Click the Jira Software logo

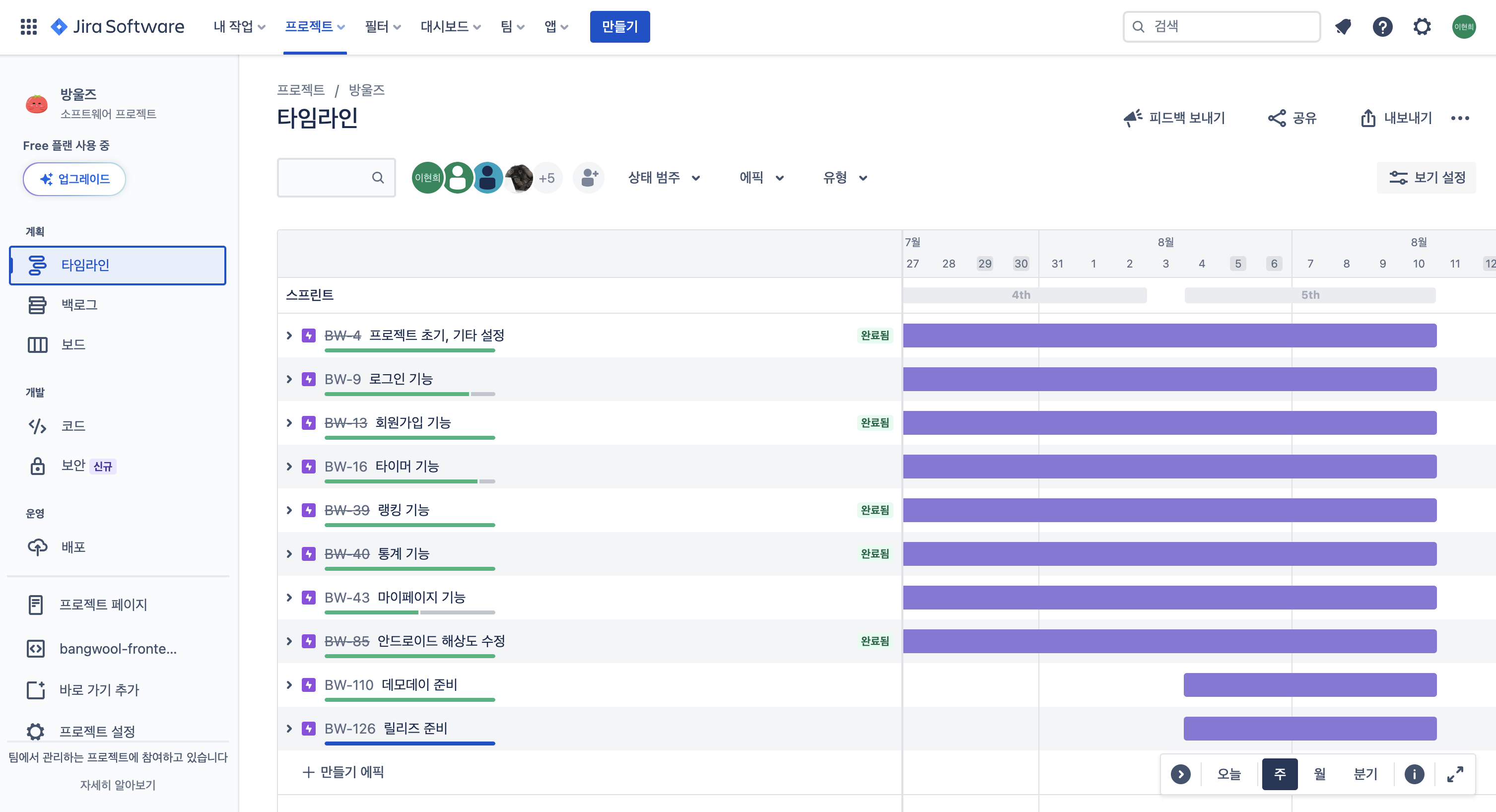117,27
